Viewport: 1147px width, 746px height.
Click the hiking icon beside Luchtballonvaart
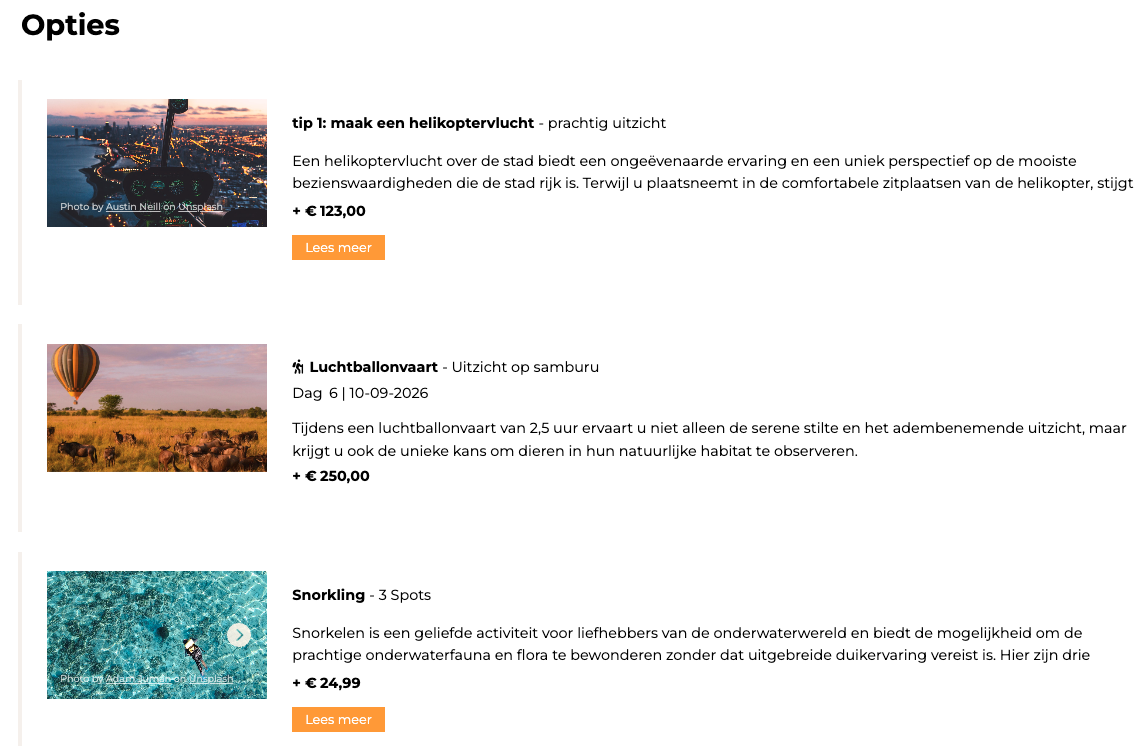point(298,367)
